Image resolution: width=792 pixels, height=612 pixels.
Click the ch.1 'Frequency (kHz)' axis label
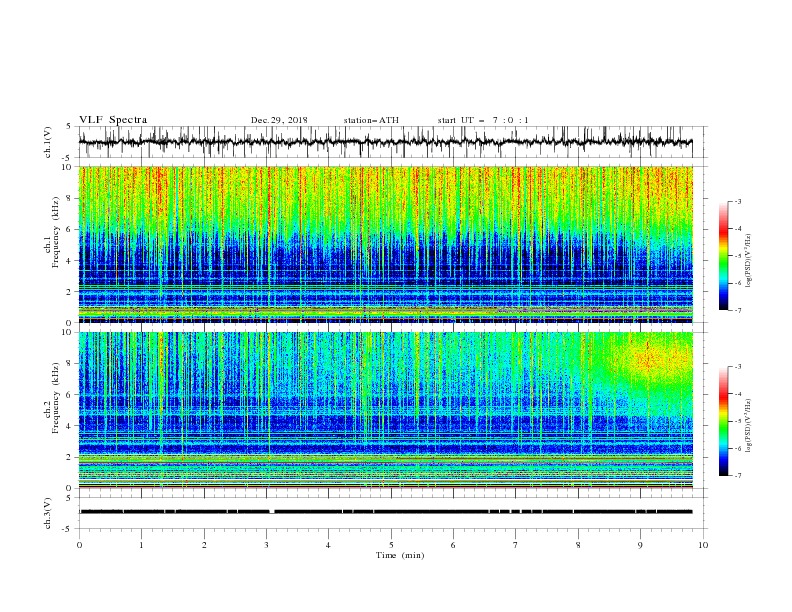(57, 232)
